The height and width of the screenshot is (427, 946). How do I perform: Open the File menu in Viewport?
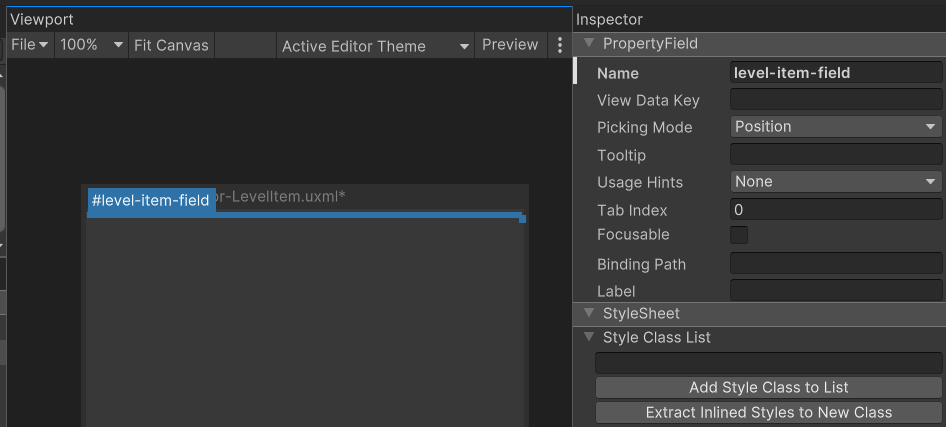pyautogui.click(x=29, y=45)
